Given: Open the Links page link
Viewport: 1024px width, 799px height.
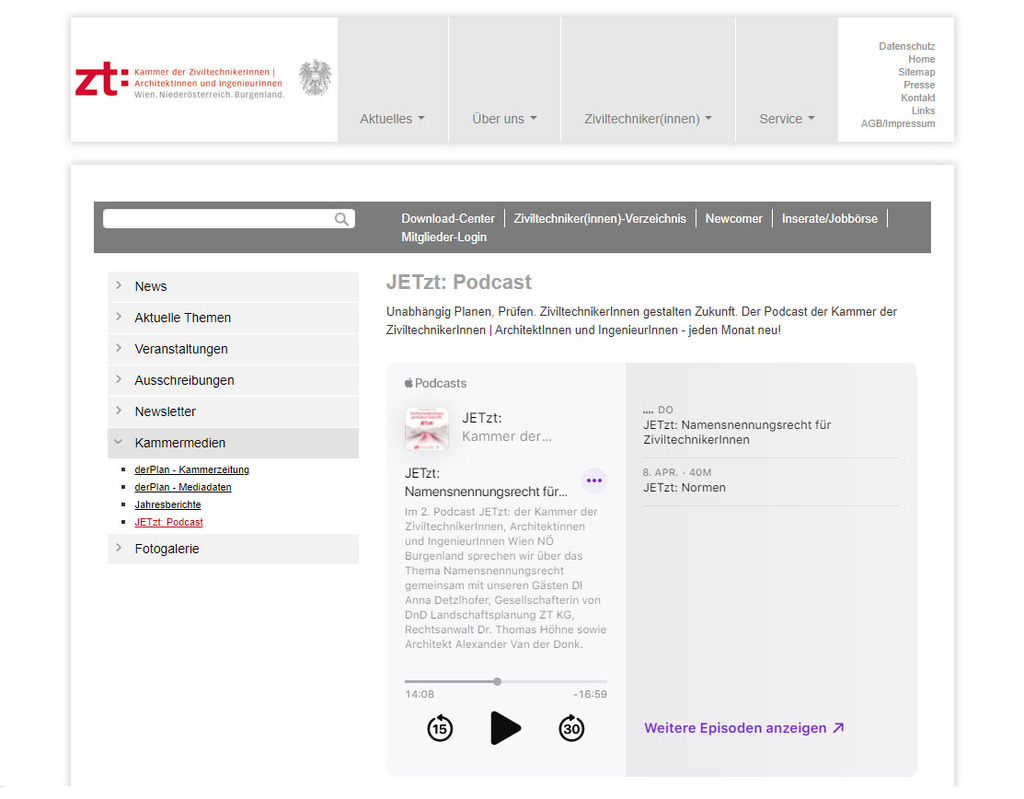Looking at the screenshot, I should click(923, 110).
